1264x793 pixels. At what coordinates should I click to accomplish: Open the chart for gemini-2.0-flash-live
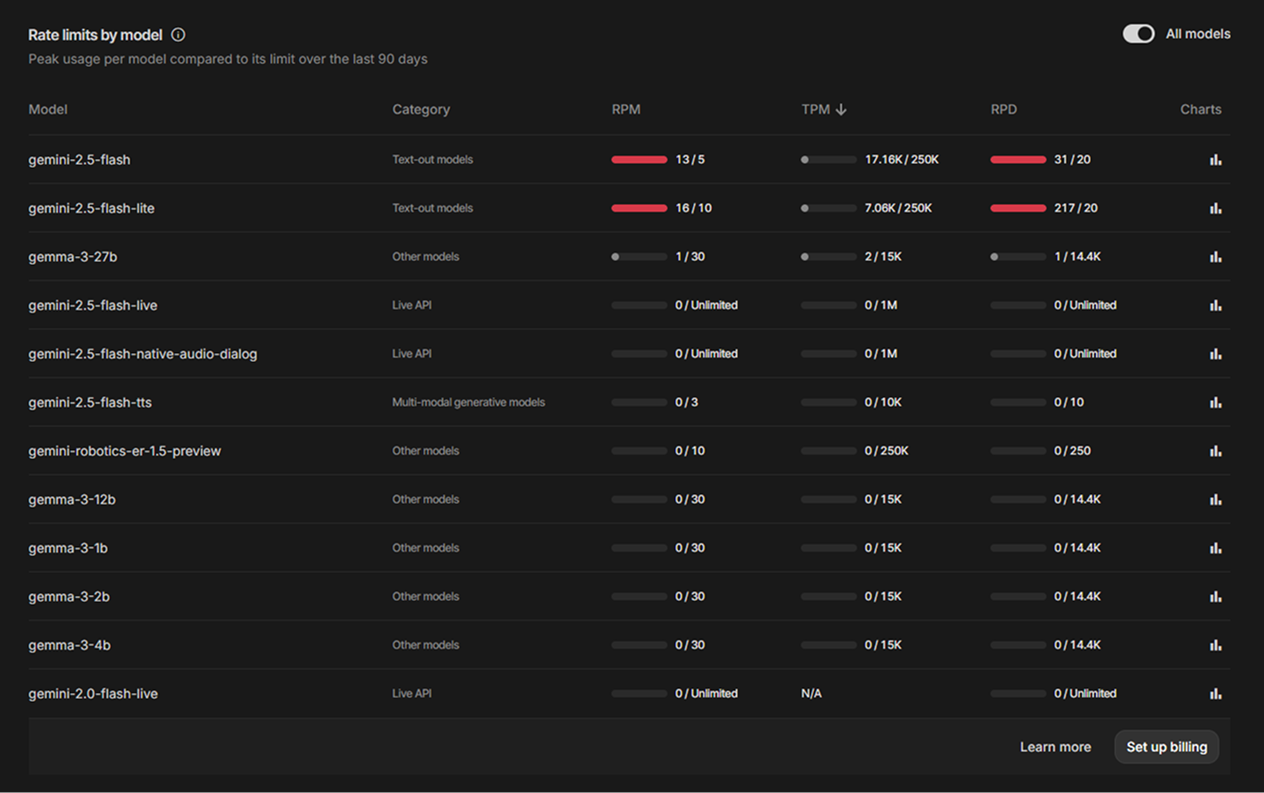1215,694
